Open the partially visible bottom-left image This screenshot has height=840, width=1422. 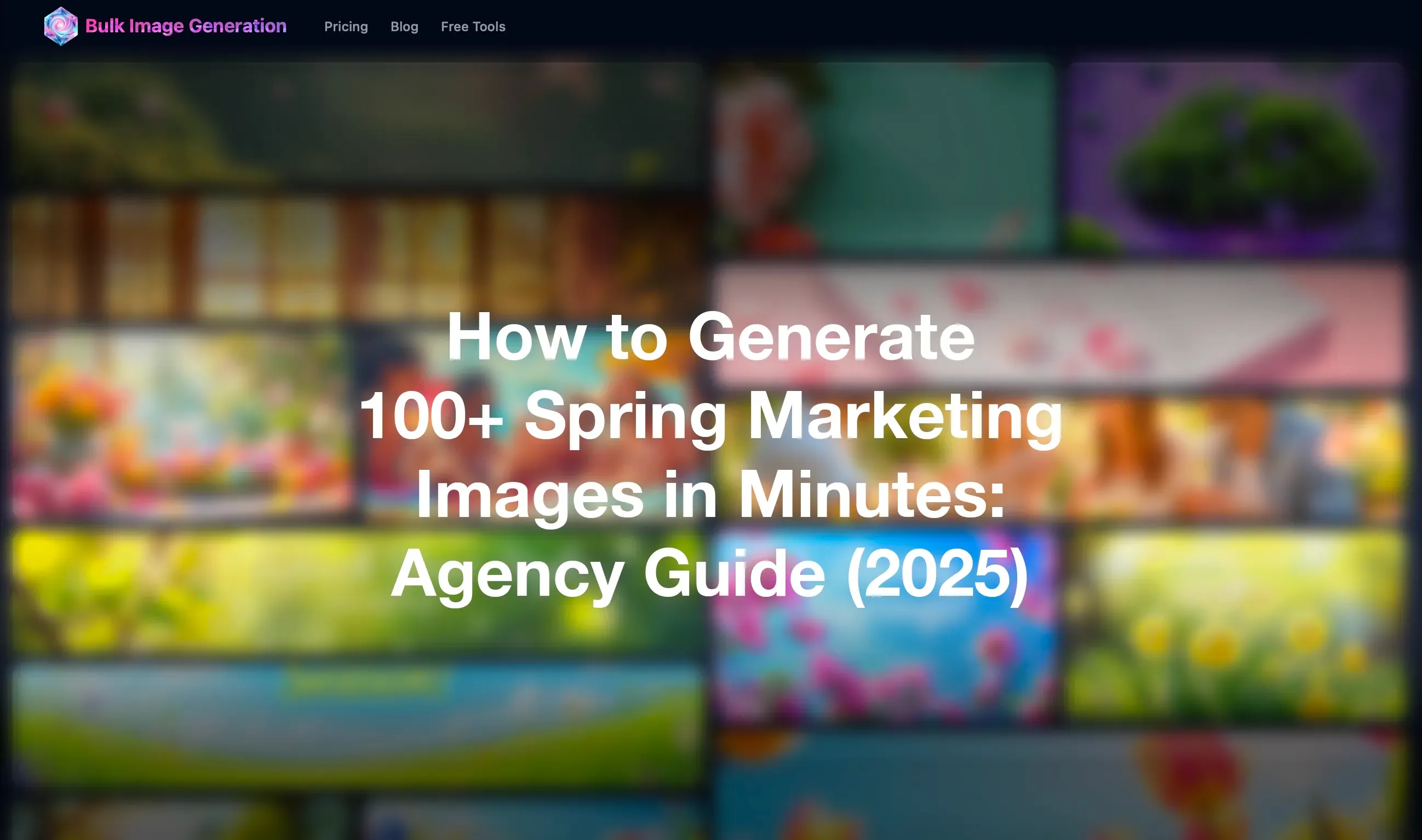point(181,820)
